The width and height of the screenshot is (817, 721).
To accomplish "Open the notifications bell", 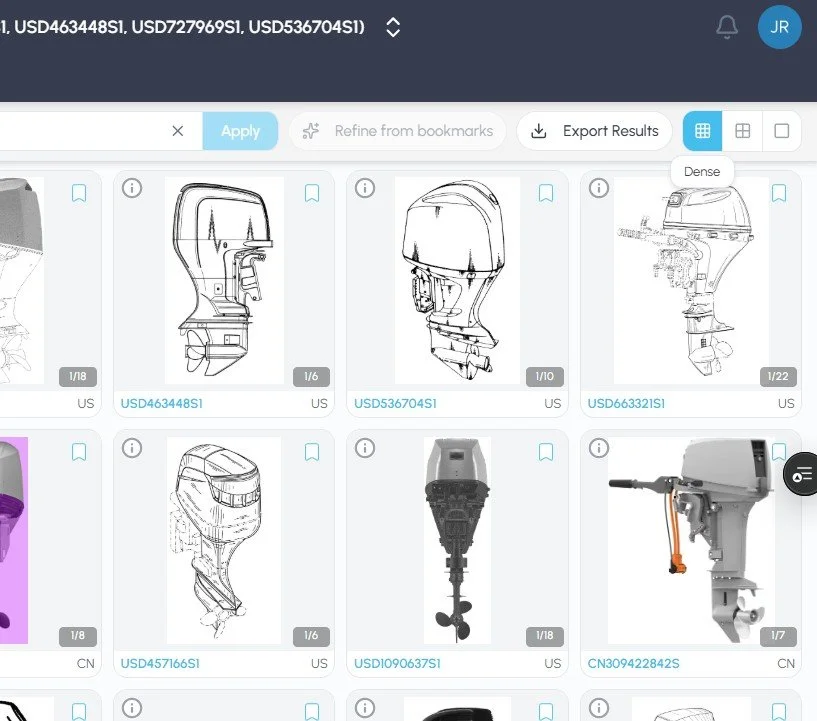I will [x=727, y=27].
